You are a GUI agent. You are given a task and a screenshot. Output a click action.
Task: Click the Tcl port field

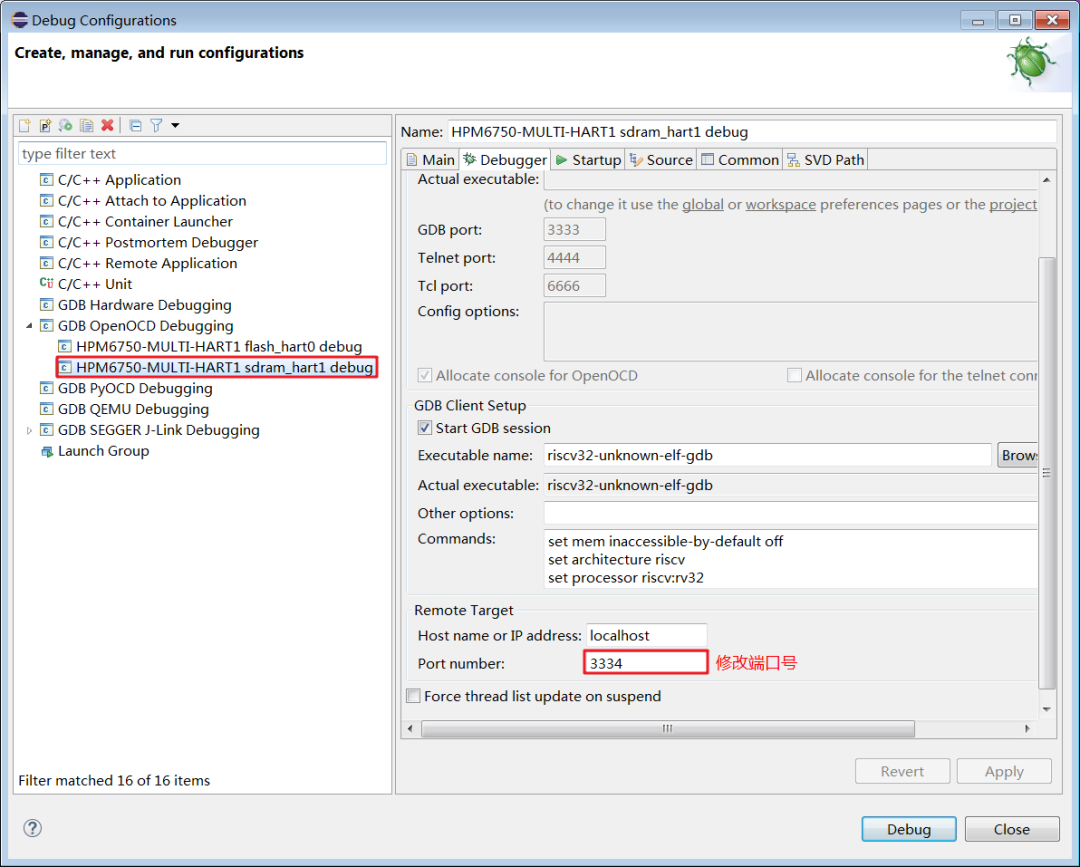(x=574, y=286)
